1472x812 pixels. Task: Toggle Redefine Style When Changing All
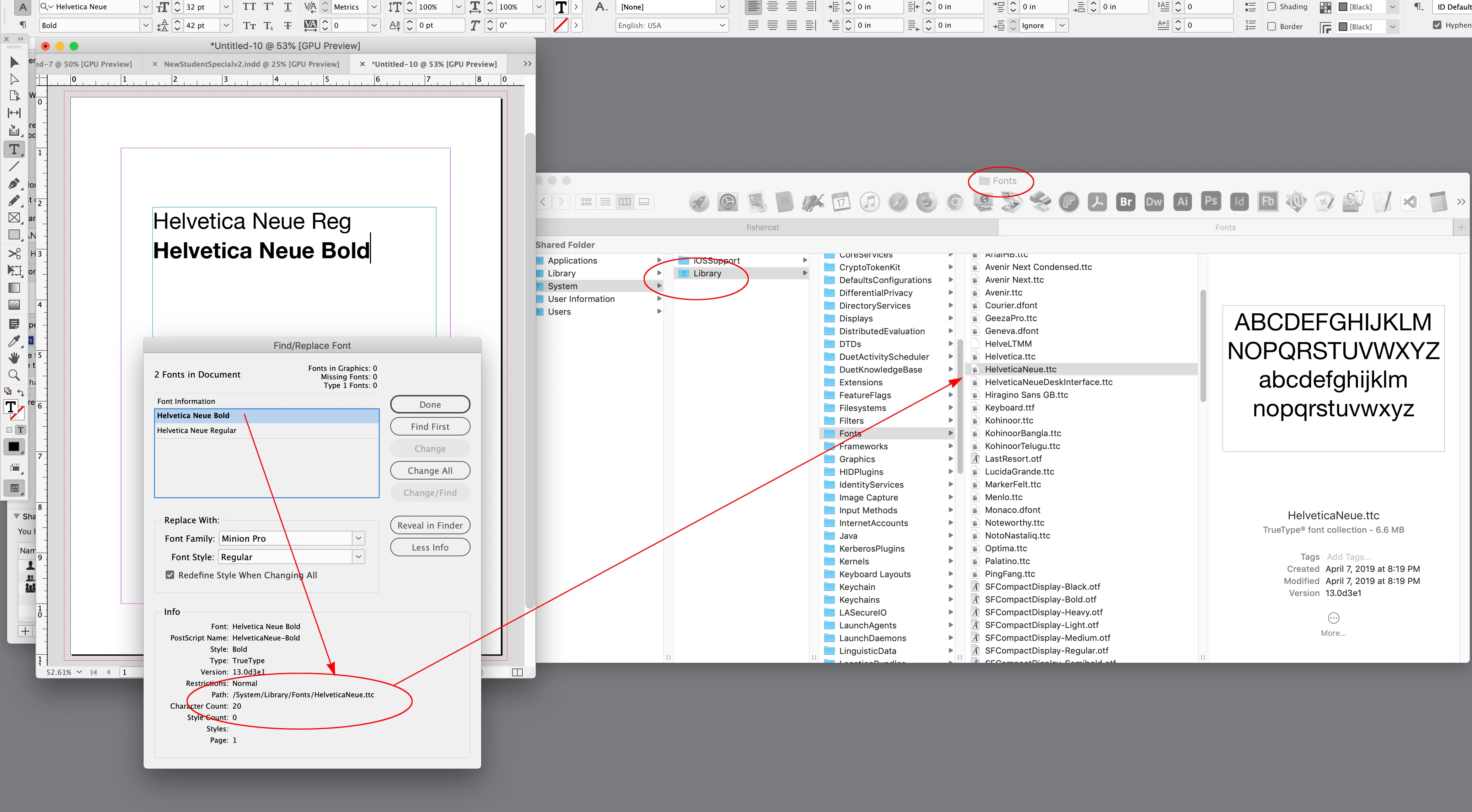click(x=170, y=575)
